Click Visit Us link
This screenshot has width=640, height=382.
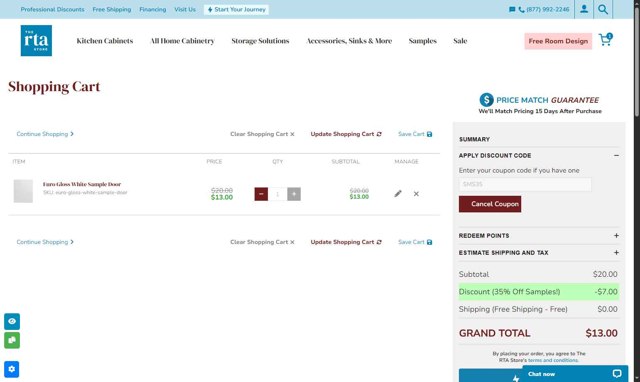pos(185,9)
